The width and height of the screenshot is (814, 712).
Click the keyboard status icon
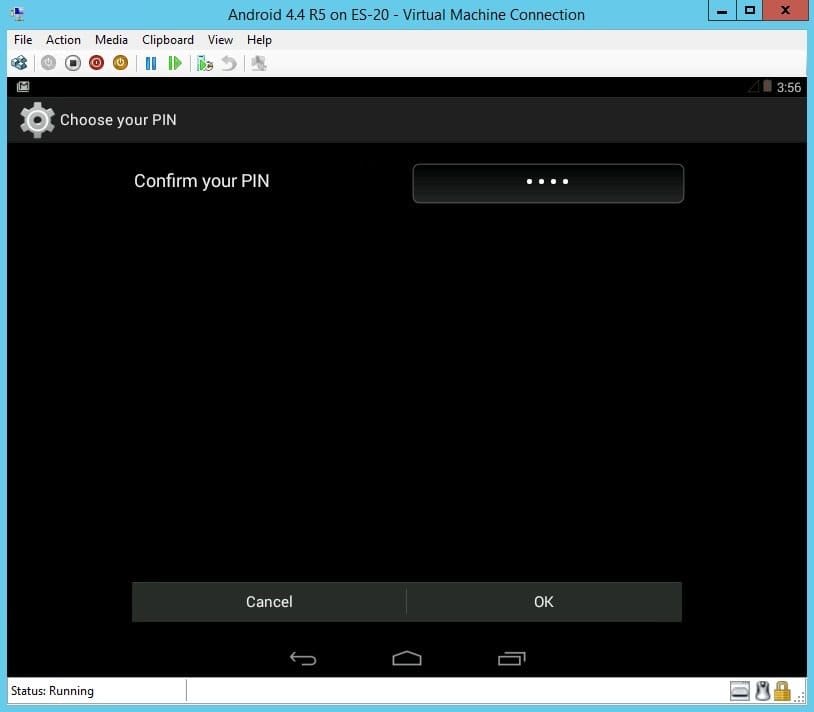tap(740, 691)
